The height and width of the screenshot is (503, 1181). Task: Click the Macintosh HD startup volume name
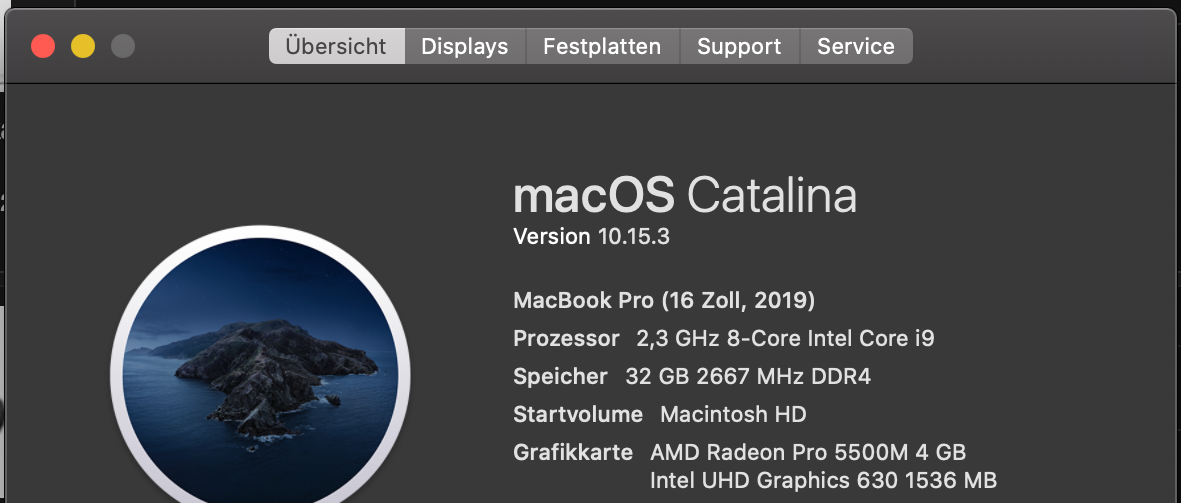(x=733, y=414)
